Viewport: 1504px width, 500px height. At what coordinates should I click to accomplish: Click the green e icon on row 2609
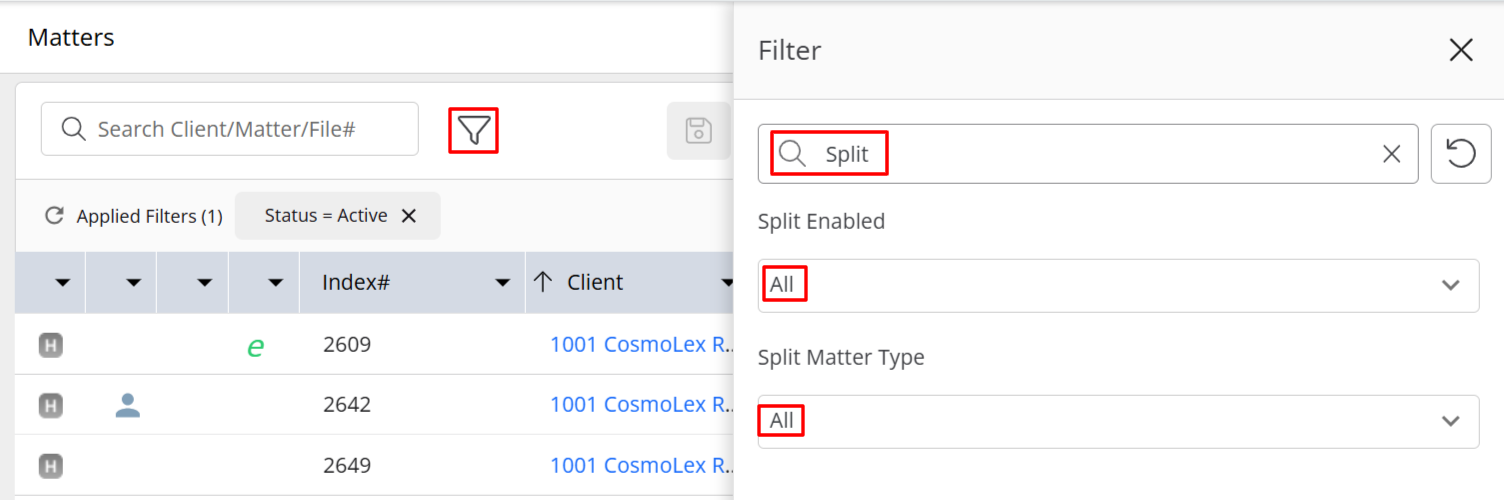[256, 346]
